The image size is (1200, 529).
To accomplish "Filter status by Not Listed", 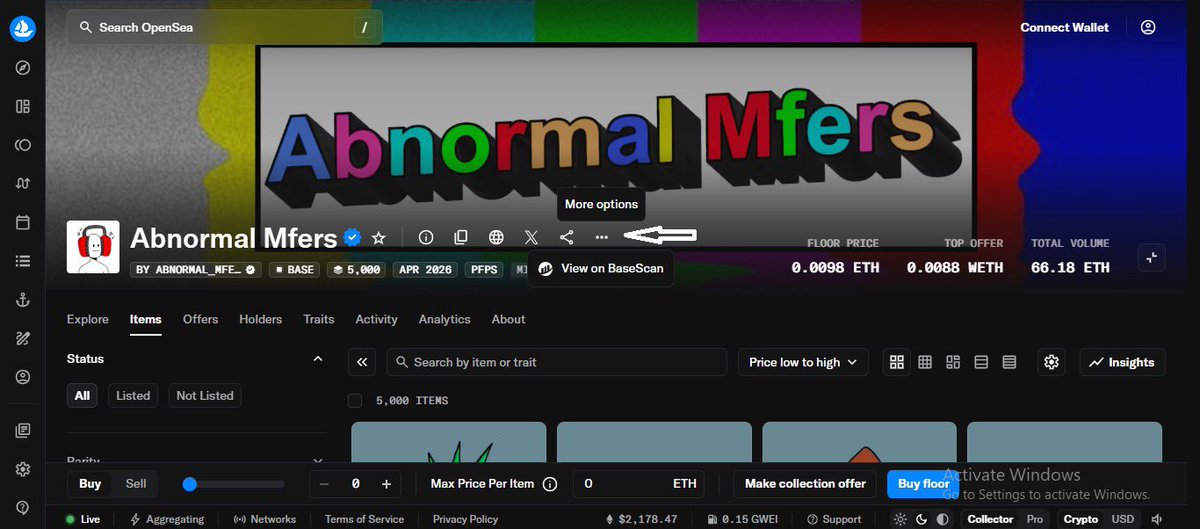I will pos(205,395).
